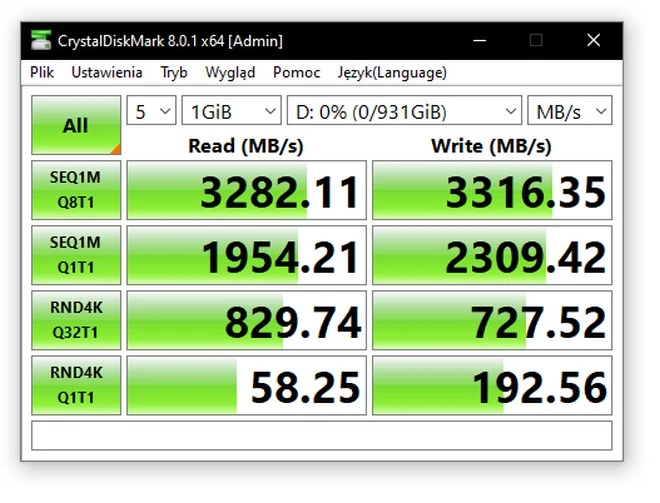Open the Plik menu

[42, 72]
